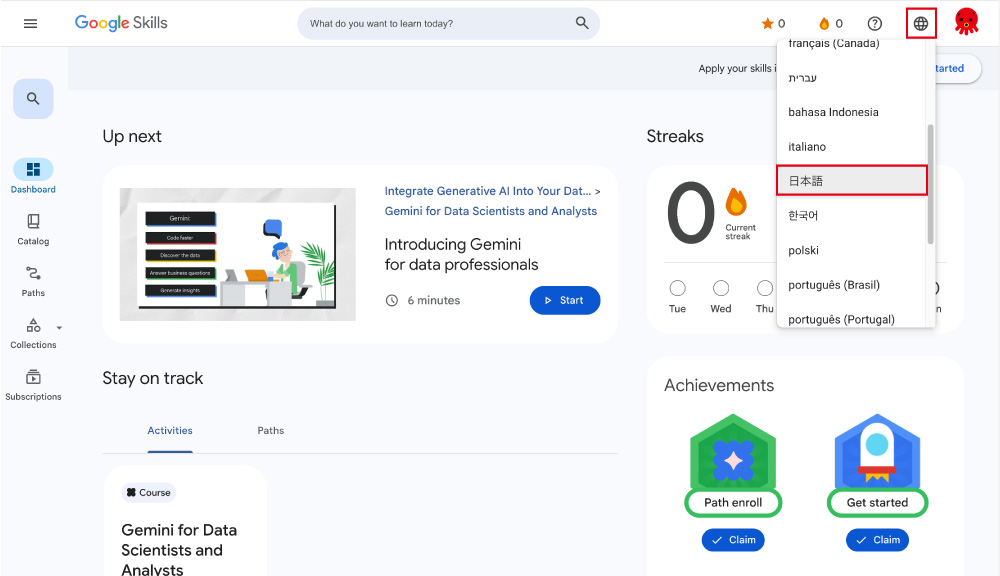Open the Catalog from the sidebar

[x=33, y=228]
